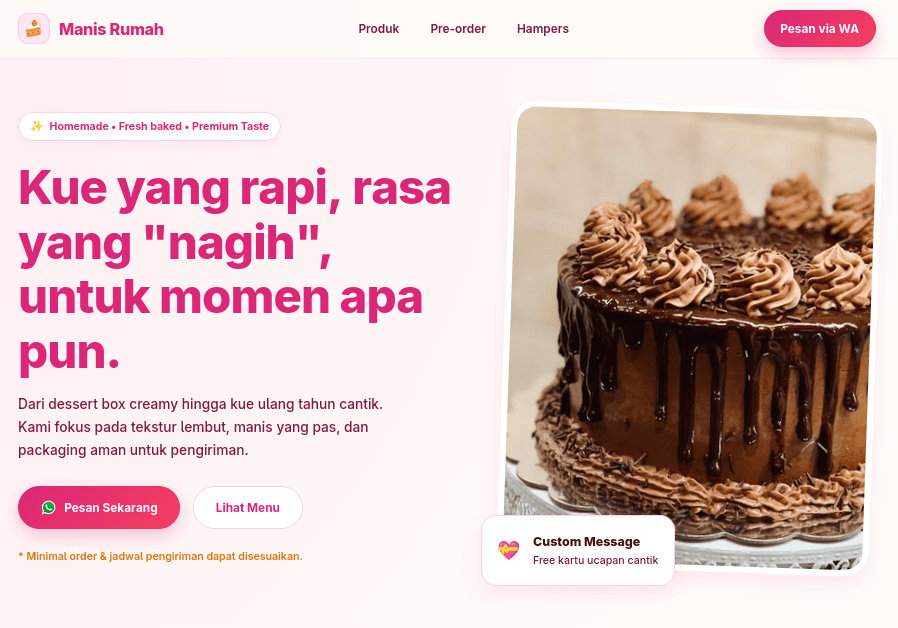Open the Manis Rumah brand name link
This screenshot has height=628, width=898.
tap(111, 29)
